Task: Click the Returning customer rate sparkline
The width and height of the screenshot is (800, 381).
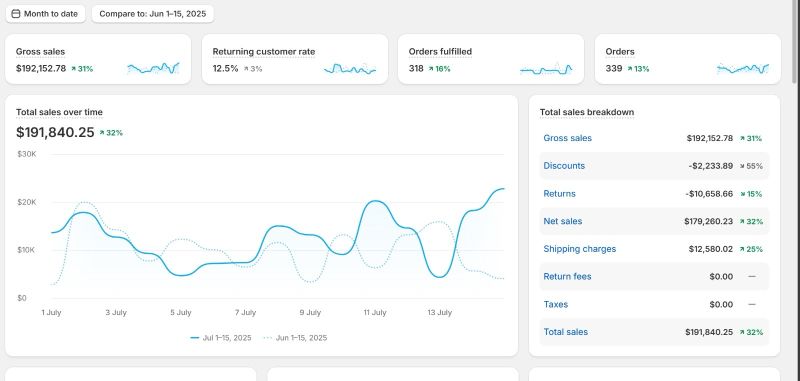Action: tap(350, 68)
